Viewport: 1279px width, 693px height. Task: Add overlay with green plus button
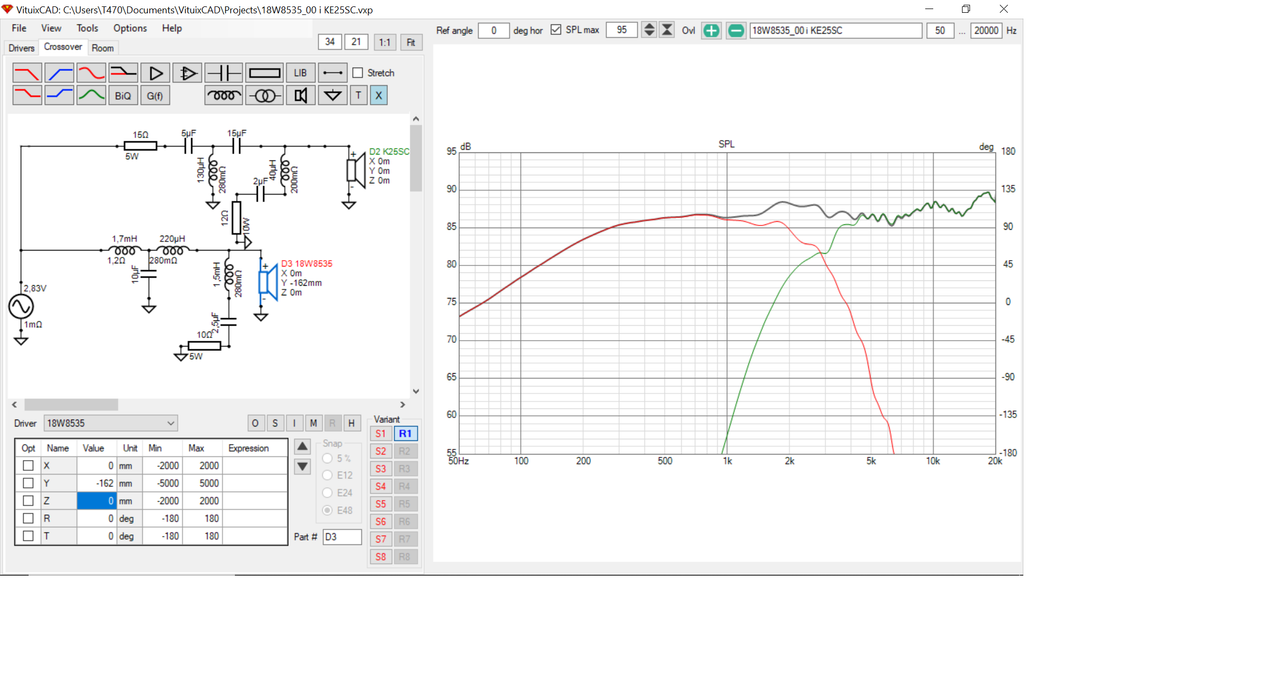[x=711, y=31]
